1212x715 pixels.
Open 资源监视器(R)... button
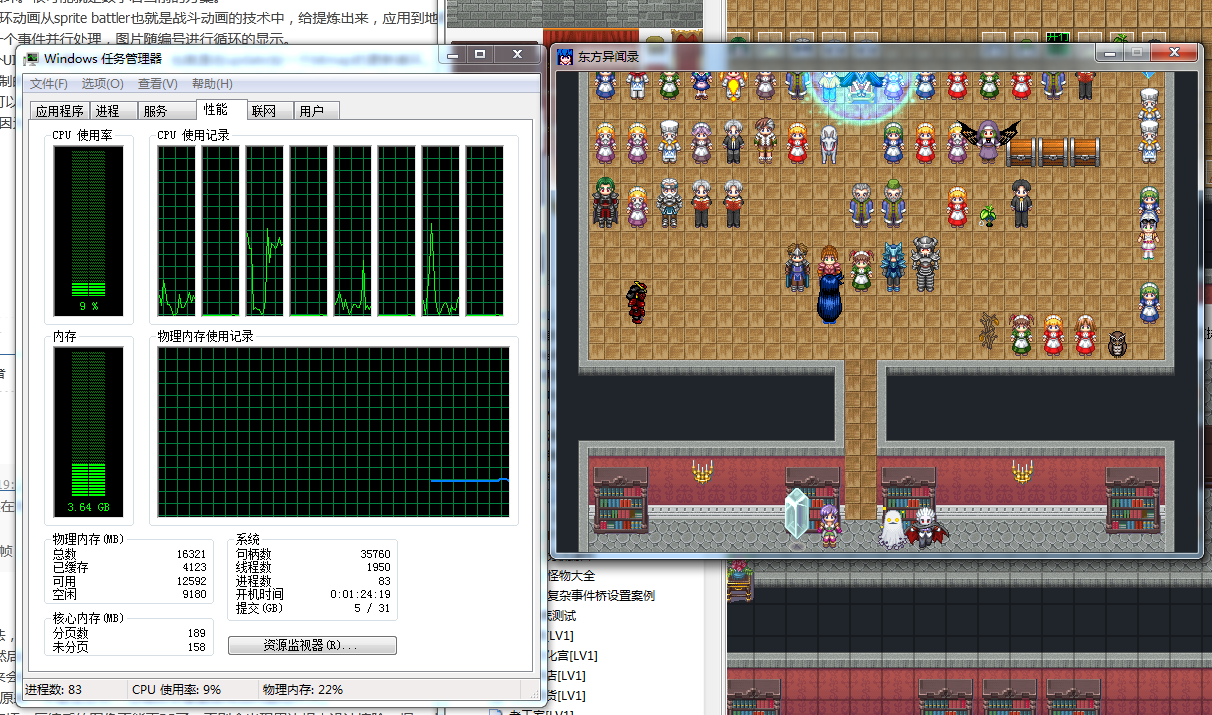(312, 645)
